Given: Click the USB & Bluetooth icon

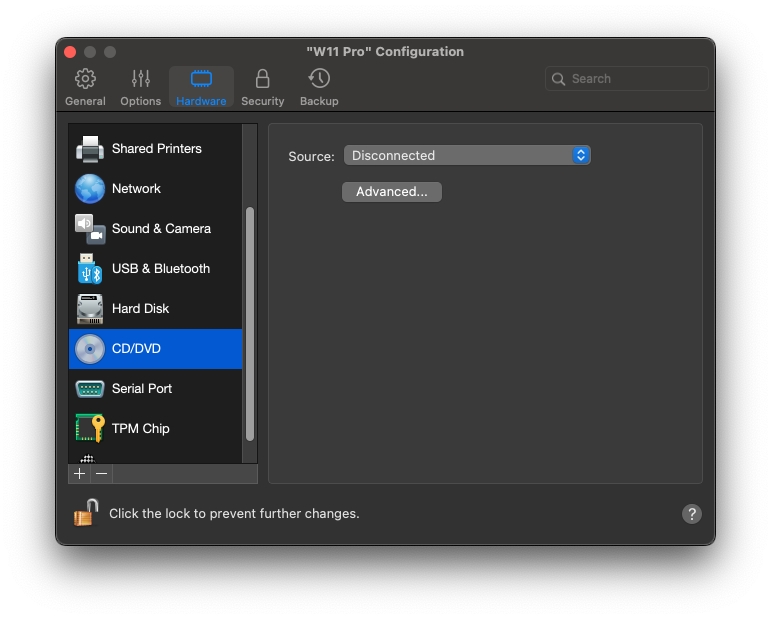Looking at the screenshot, I should pyautogui.click(x=90, y=269).
